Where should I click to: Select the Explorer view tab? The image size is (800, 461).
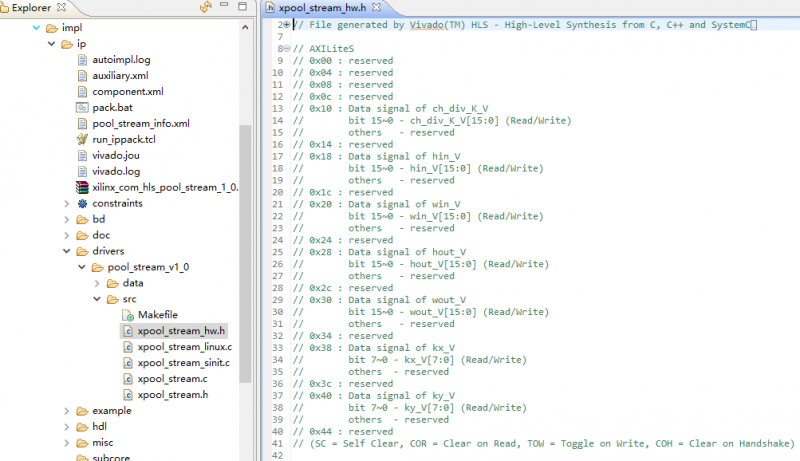point(30,8)
